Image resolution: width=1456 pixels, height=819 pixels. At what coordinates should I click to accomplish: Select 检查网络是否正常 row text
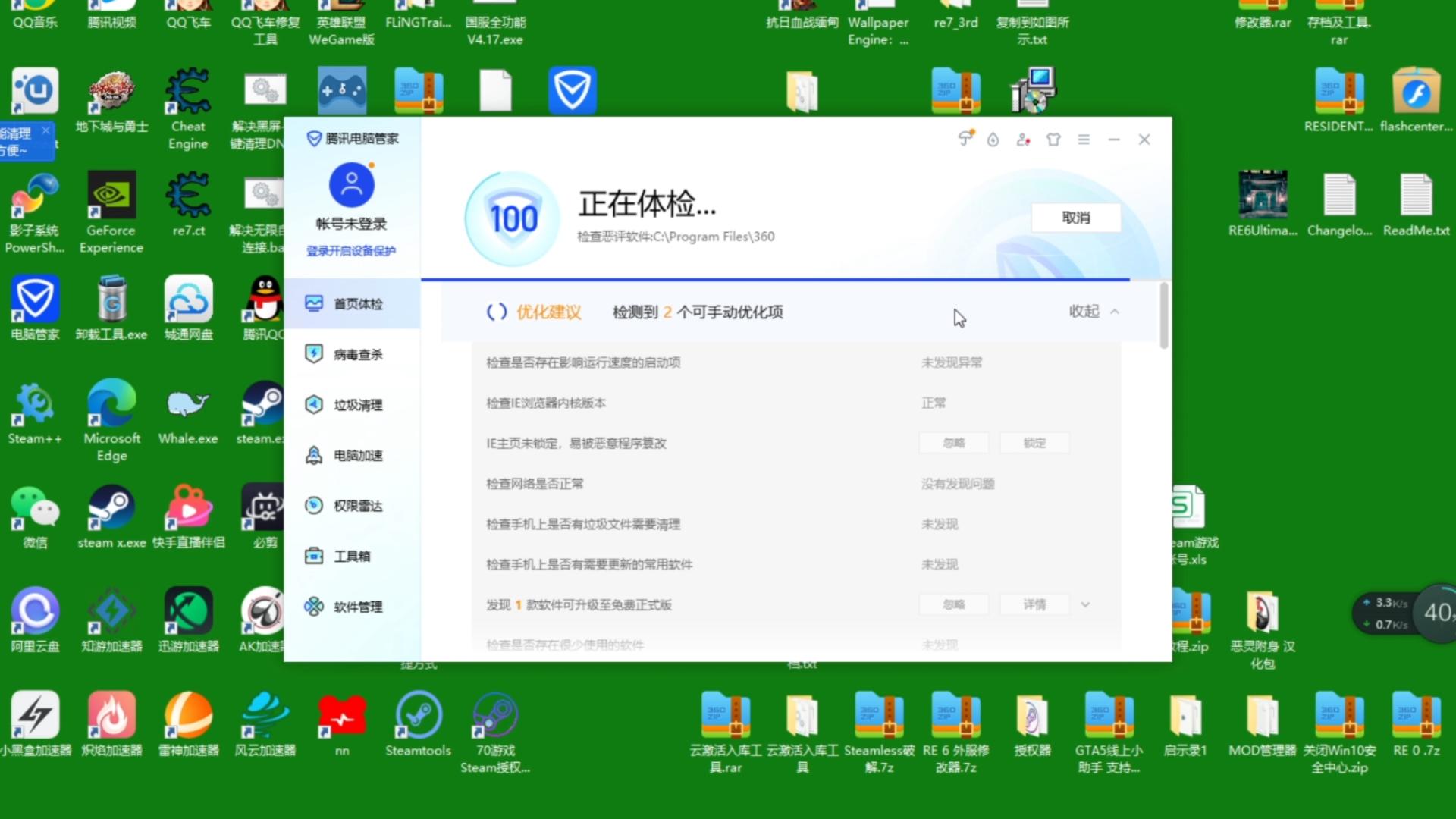click(535, 484)
